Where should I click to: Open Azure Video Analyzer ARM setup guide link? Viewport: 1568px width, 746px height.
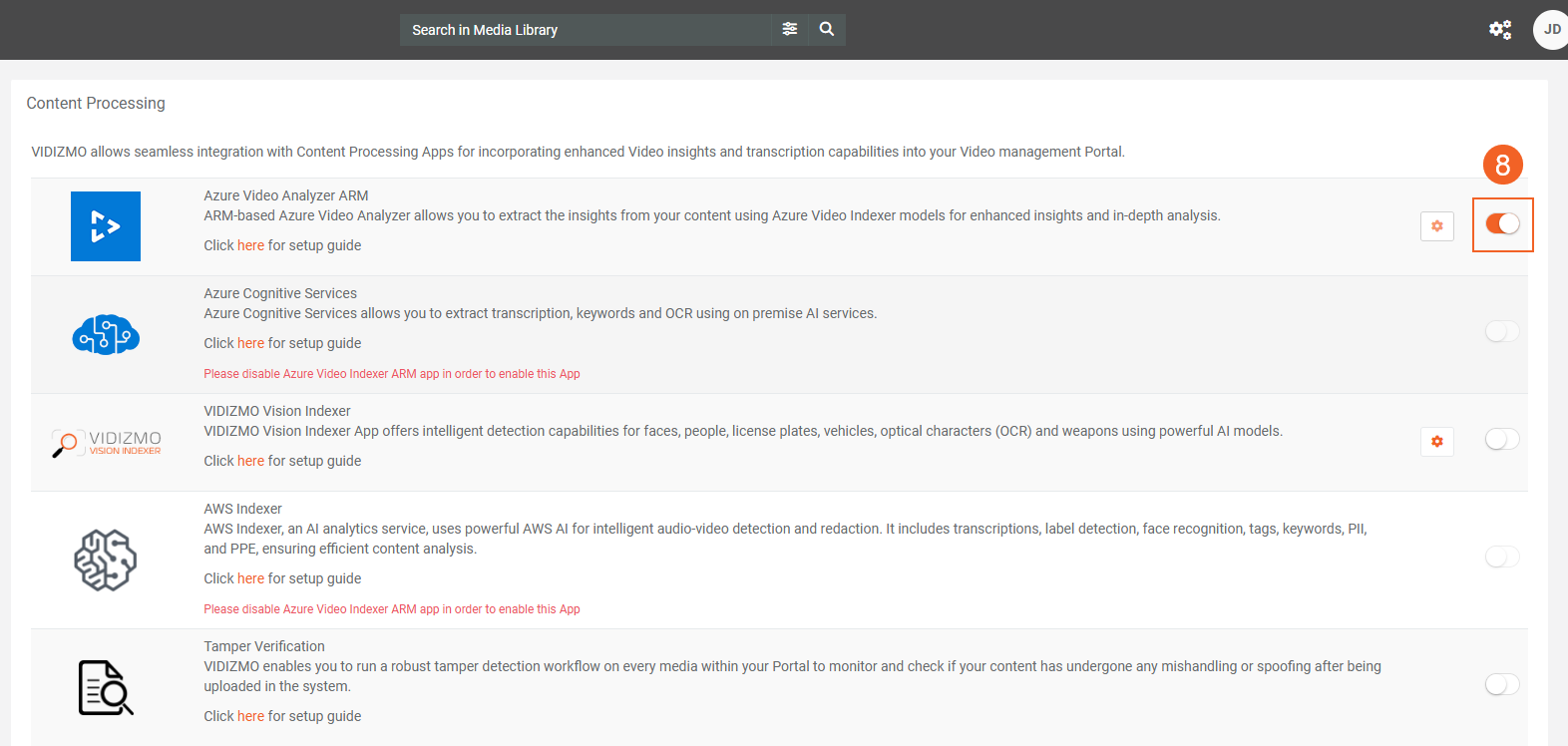(250, 245)
